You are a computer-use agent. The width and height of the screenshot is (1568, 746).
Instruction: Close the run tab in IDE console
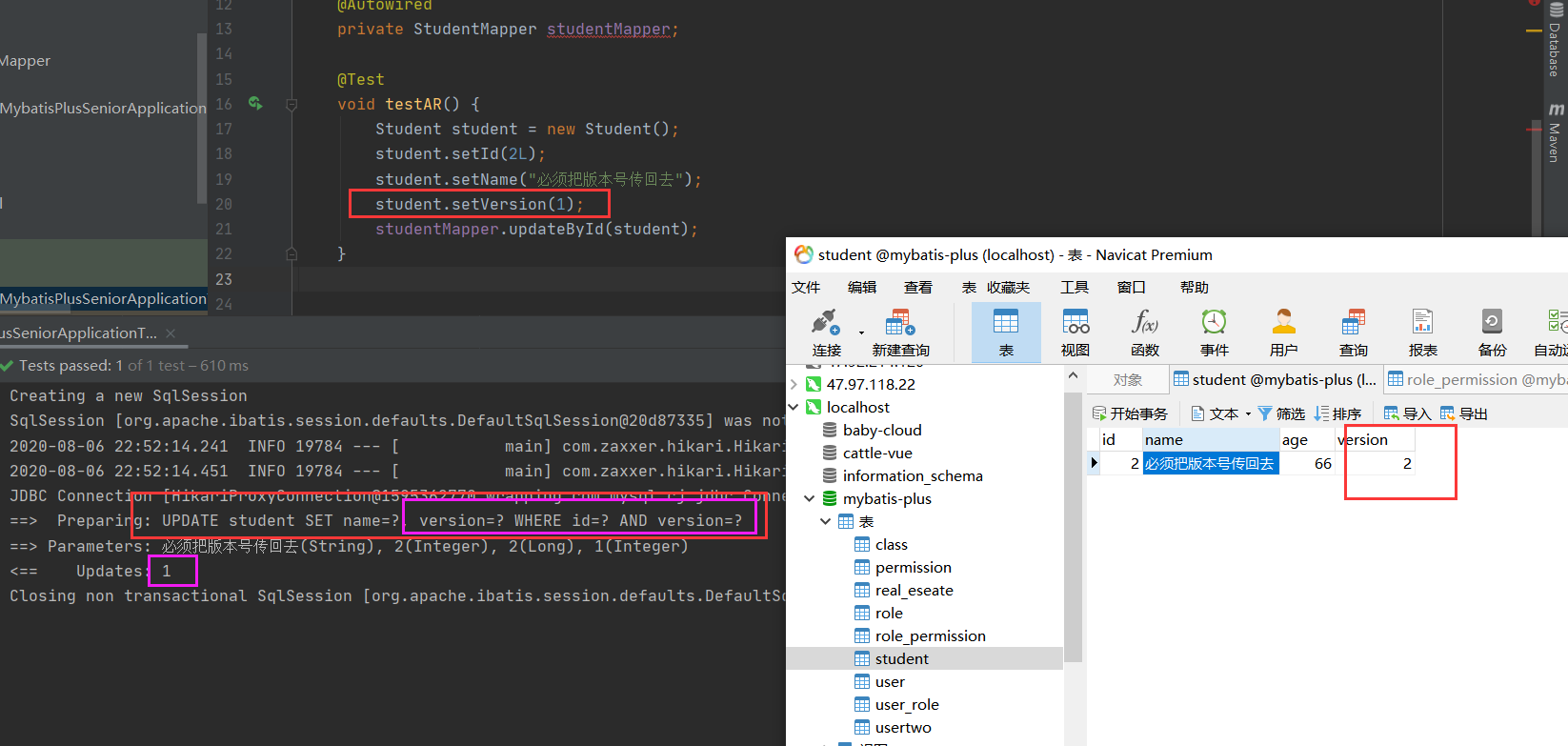[x=171, y=333]
